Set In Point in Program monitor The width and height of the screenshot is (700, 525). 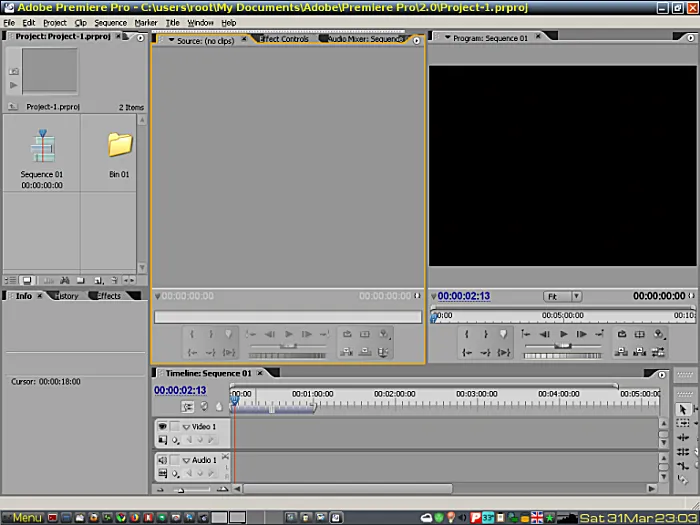(x=467, y=334)
